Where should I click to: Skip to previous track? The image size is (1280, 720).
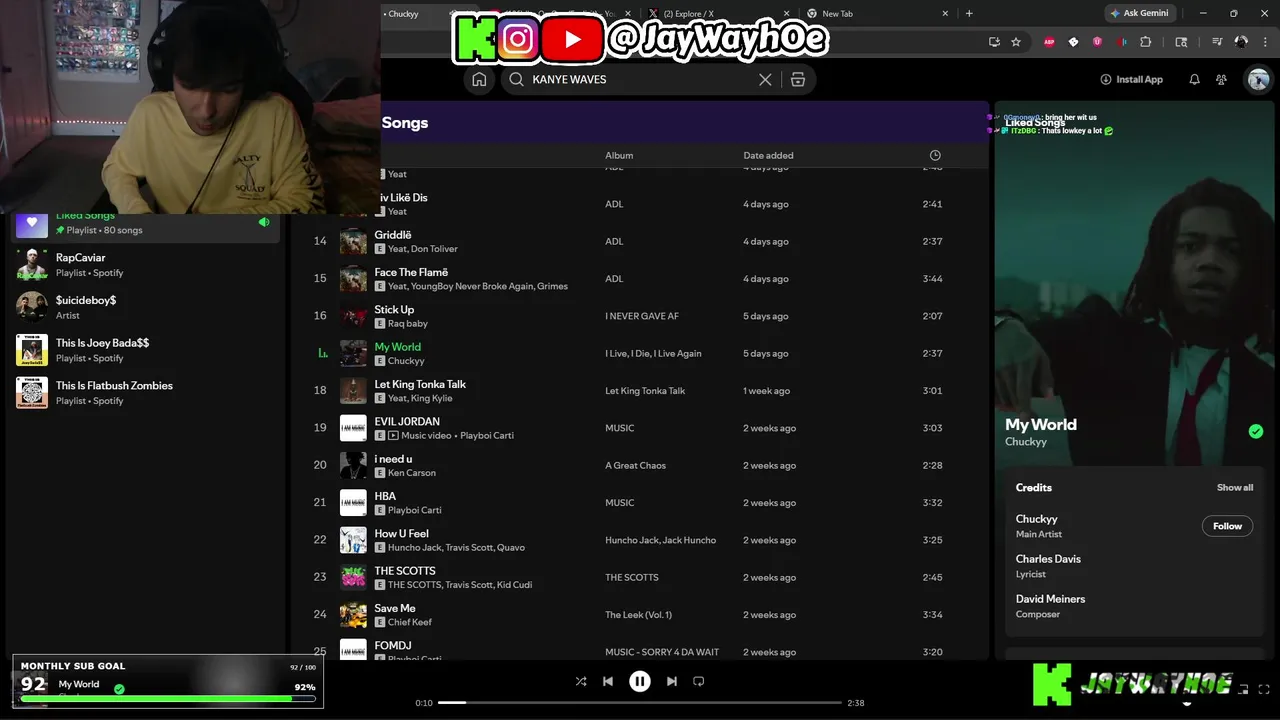pyautogui.click(x=607, y=681)
